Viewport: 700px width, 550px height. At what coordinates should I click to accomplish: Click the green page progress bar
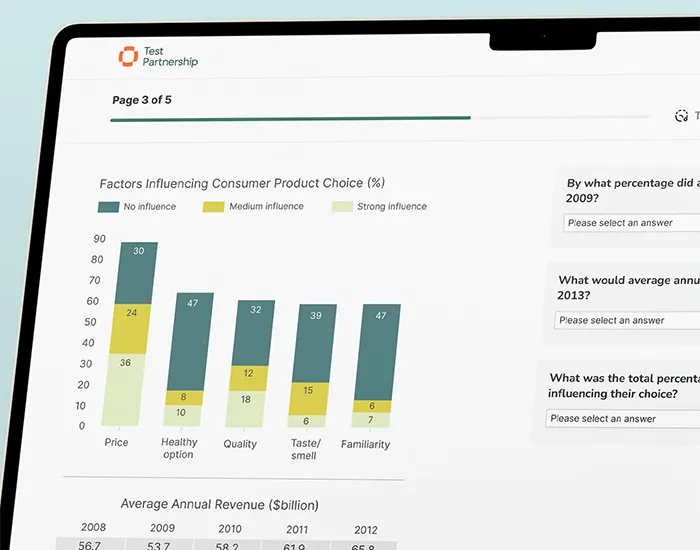coord(290,119)
